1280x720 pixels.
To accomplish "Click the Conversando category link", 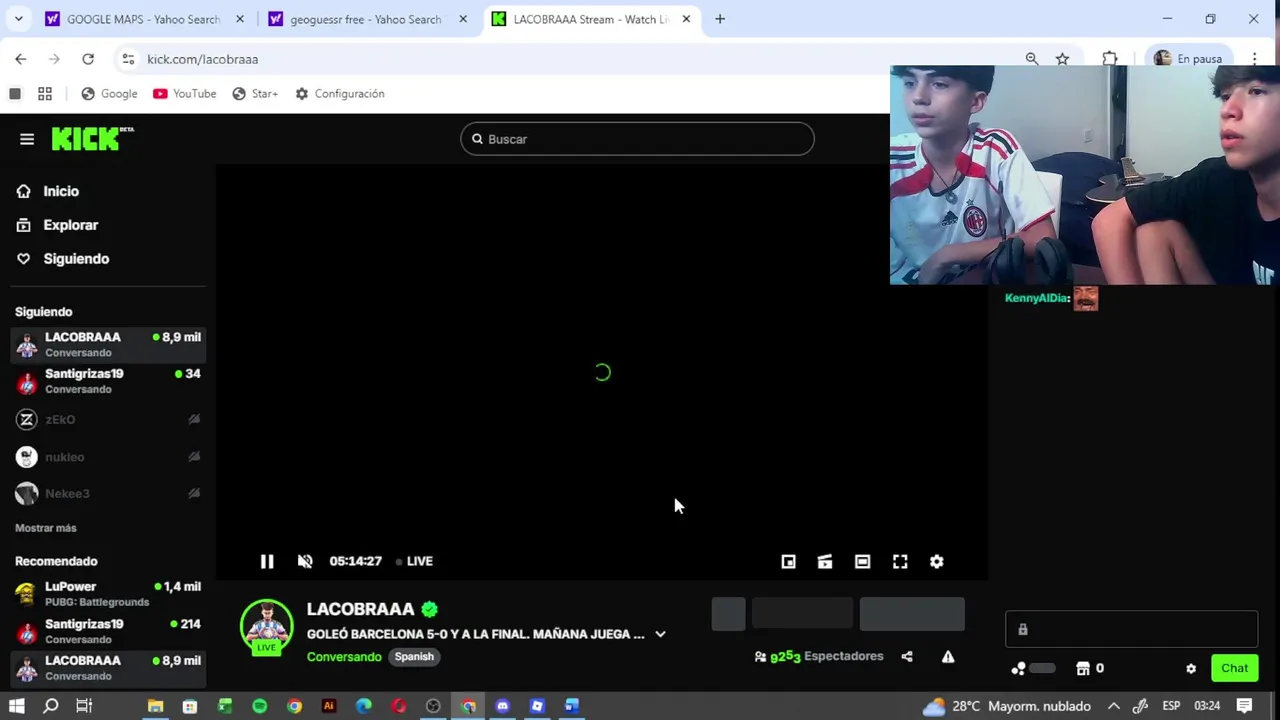I will (344, 657).
